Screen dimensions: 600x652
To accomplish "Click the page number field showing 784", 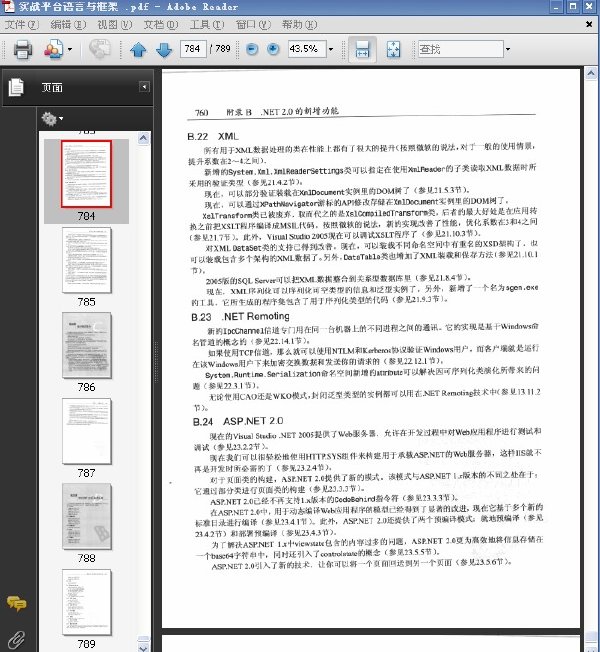I will pyautogui.click(x=193, y=49).
